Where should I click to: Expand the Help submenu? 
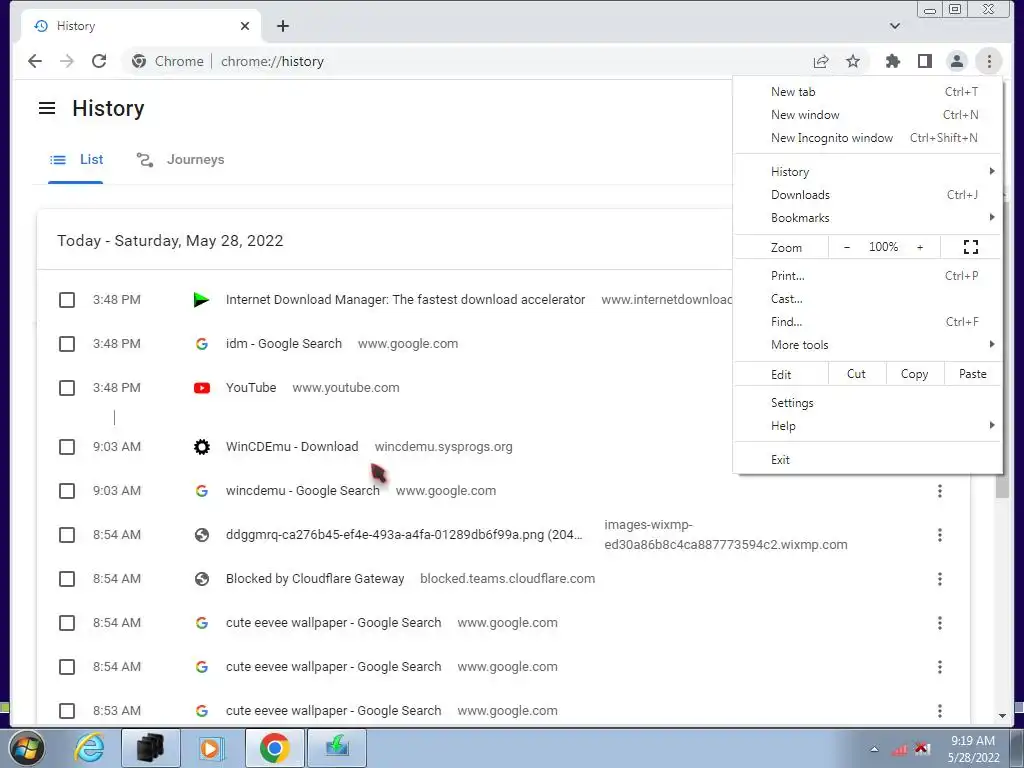(x=867, y=426)
